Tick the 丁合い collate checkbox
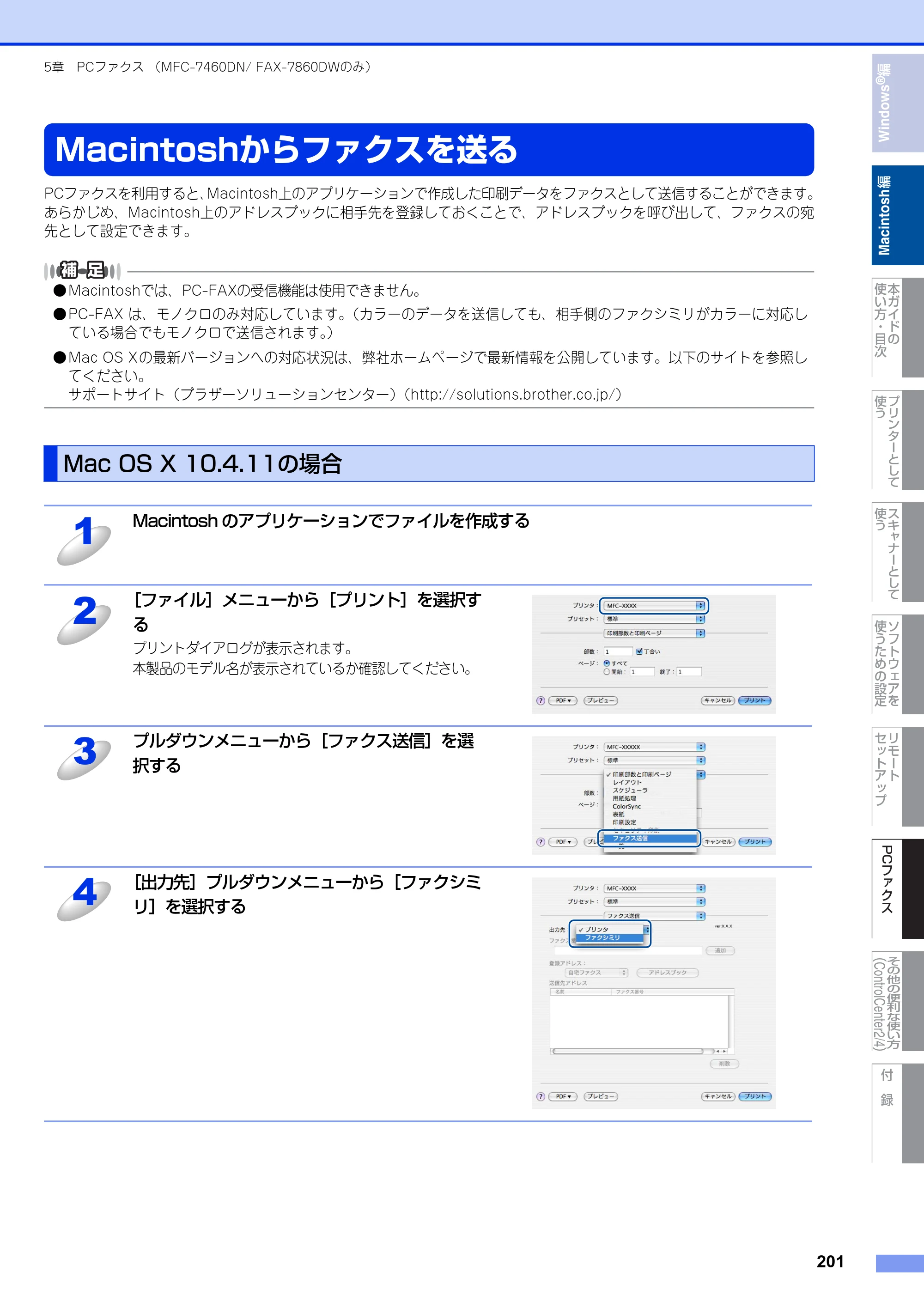The height and width of the screenshot is (1308, 924). [x=639, y=651]
